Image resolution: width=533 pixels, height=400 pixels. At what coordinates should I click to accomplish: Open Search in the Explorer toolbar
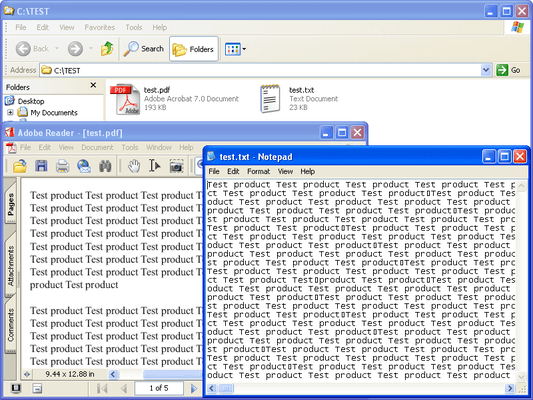pyautogui.click(x=143, y=49)
